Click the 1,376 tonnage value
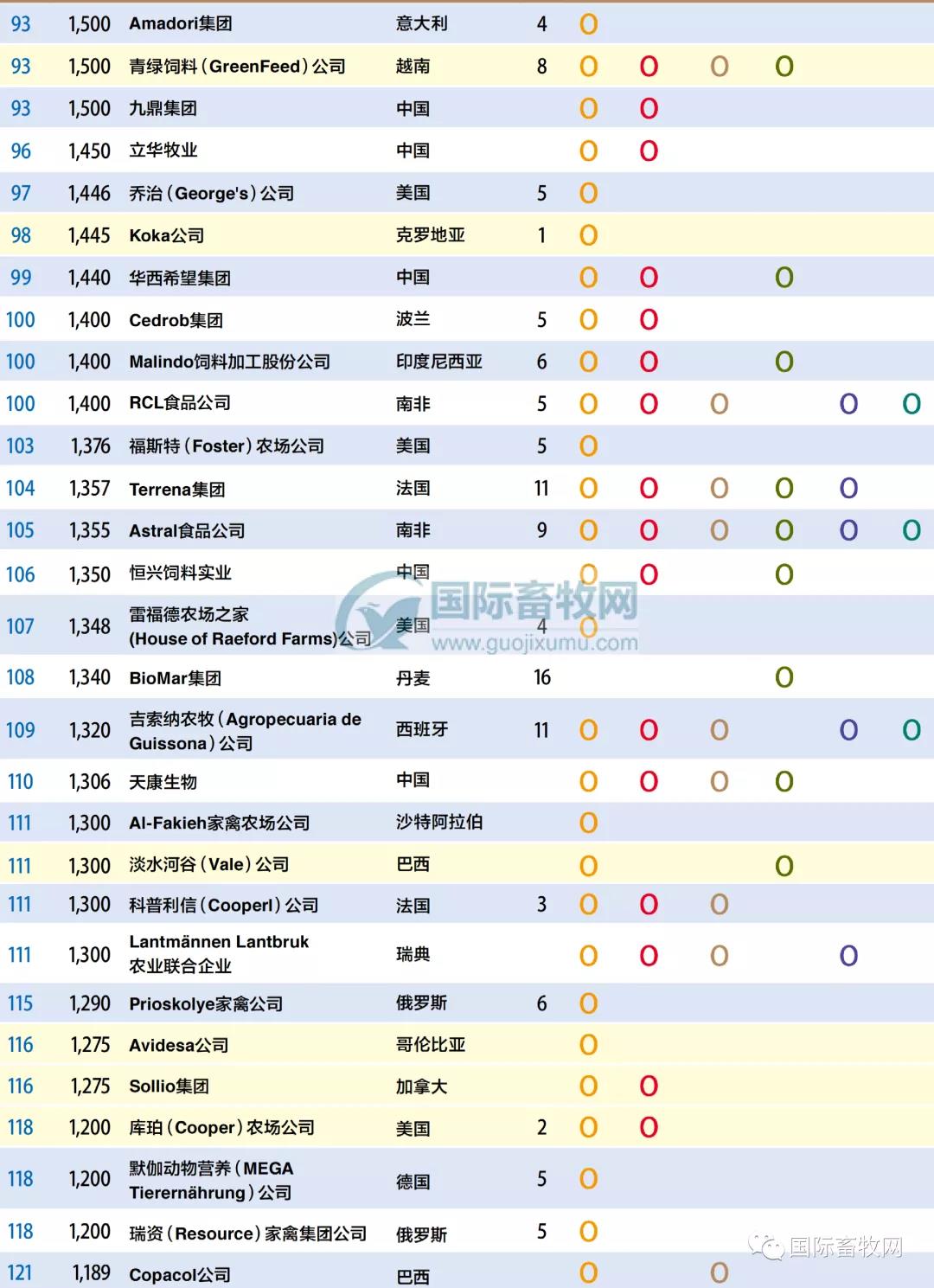This screenshot has height=1288, width=934. pyautogui.click(x=91, y=446)
